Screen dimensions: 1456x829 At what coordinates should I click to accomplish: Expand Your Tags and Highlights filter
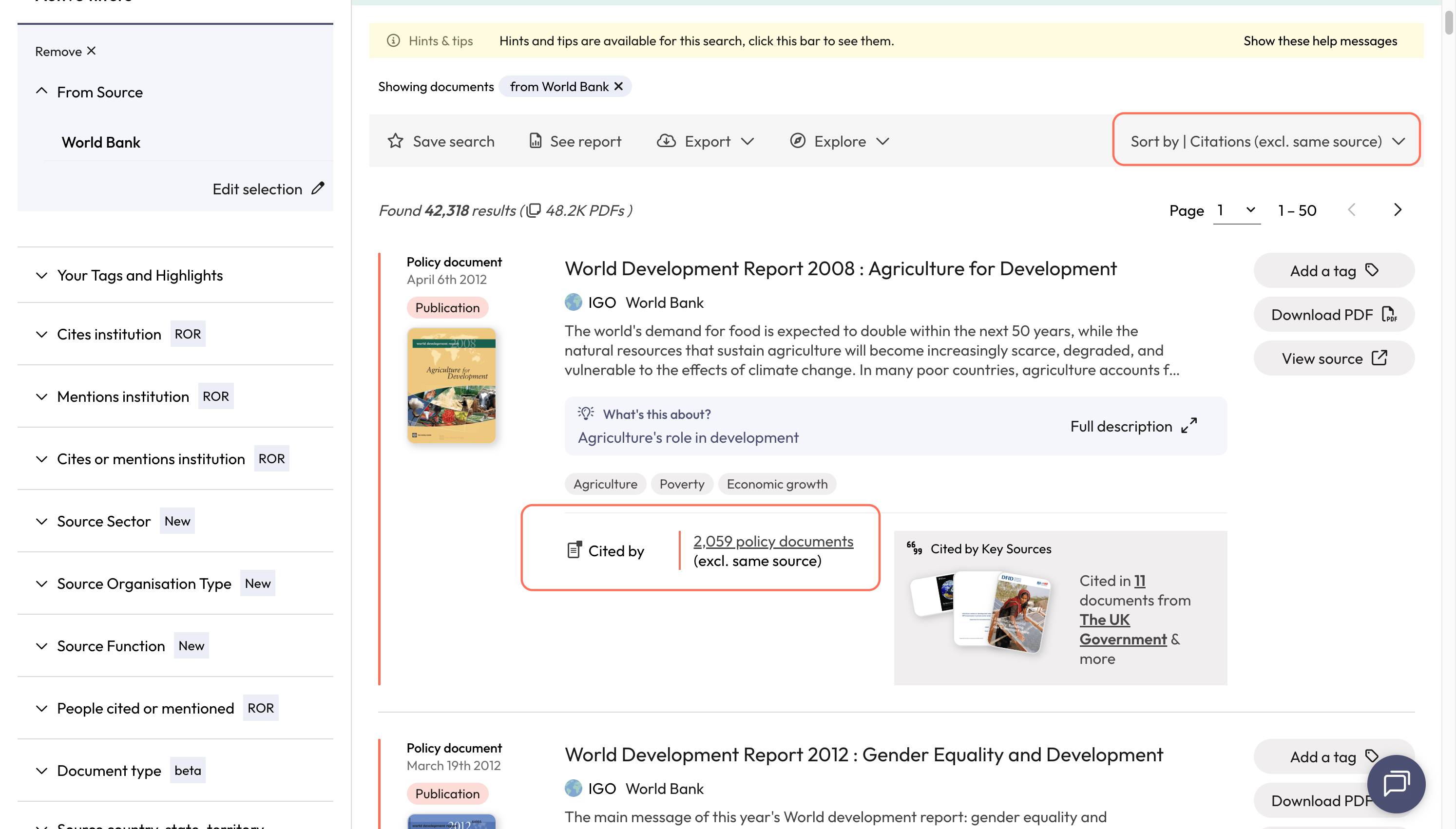(x=41, y=276)
